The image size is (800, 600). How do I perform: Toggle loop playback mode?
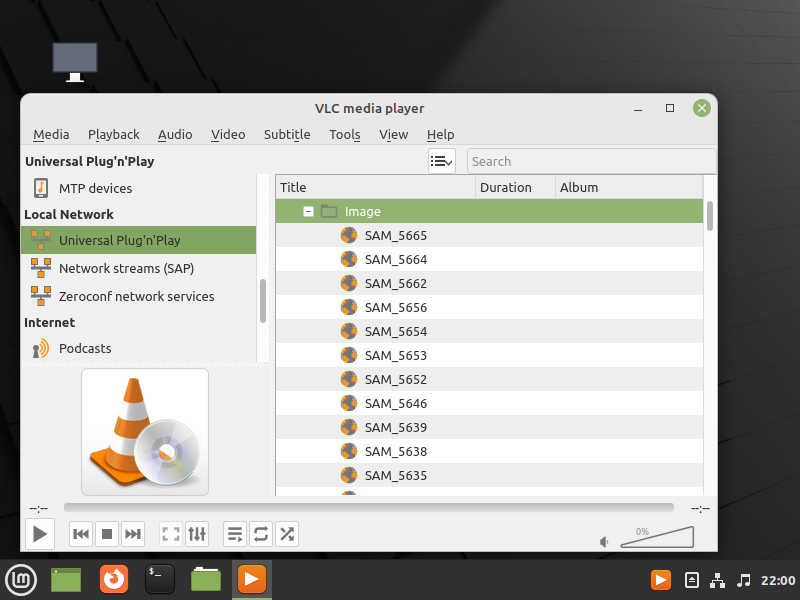[261, 534]
